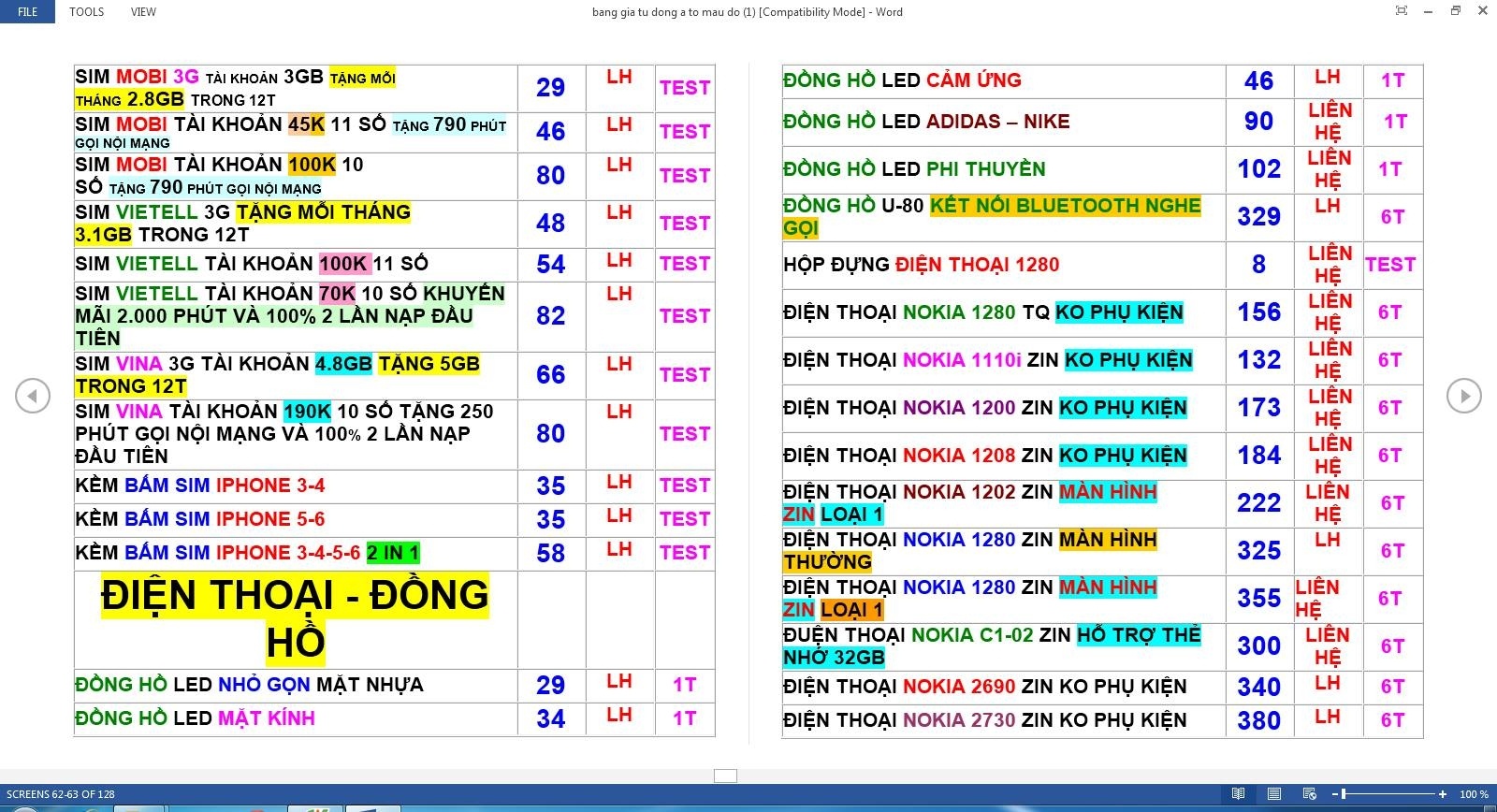
Task: Click the price 329 in U-80 row
Action: pyautogui.click(x=1258, y=217)
